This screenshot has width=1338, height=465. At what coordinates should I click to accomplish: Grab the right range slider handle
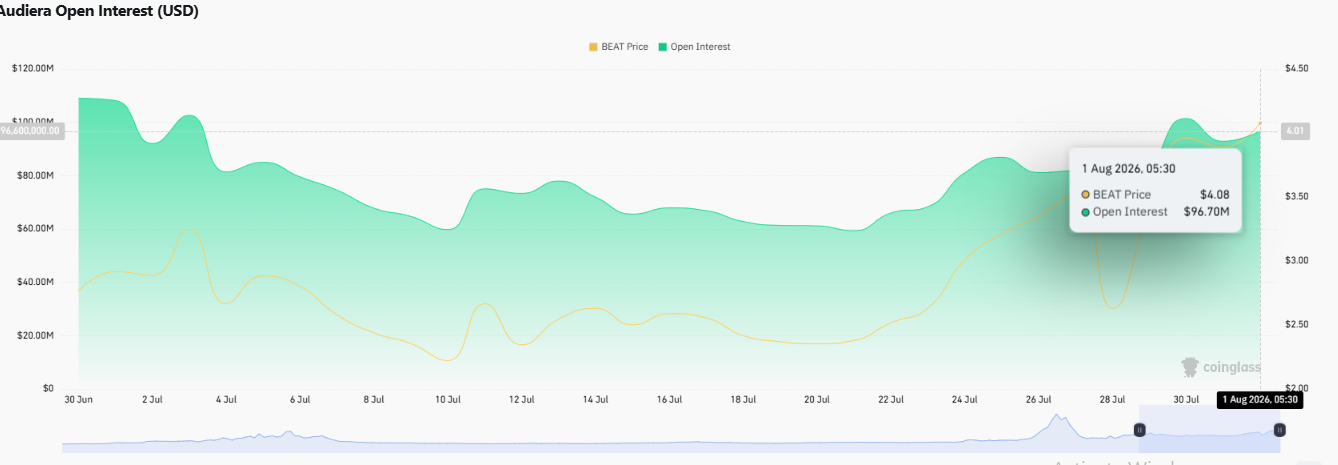1279,430
